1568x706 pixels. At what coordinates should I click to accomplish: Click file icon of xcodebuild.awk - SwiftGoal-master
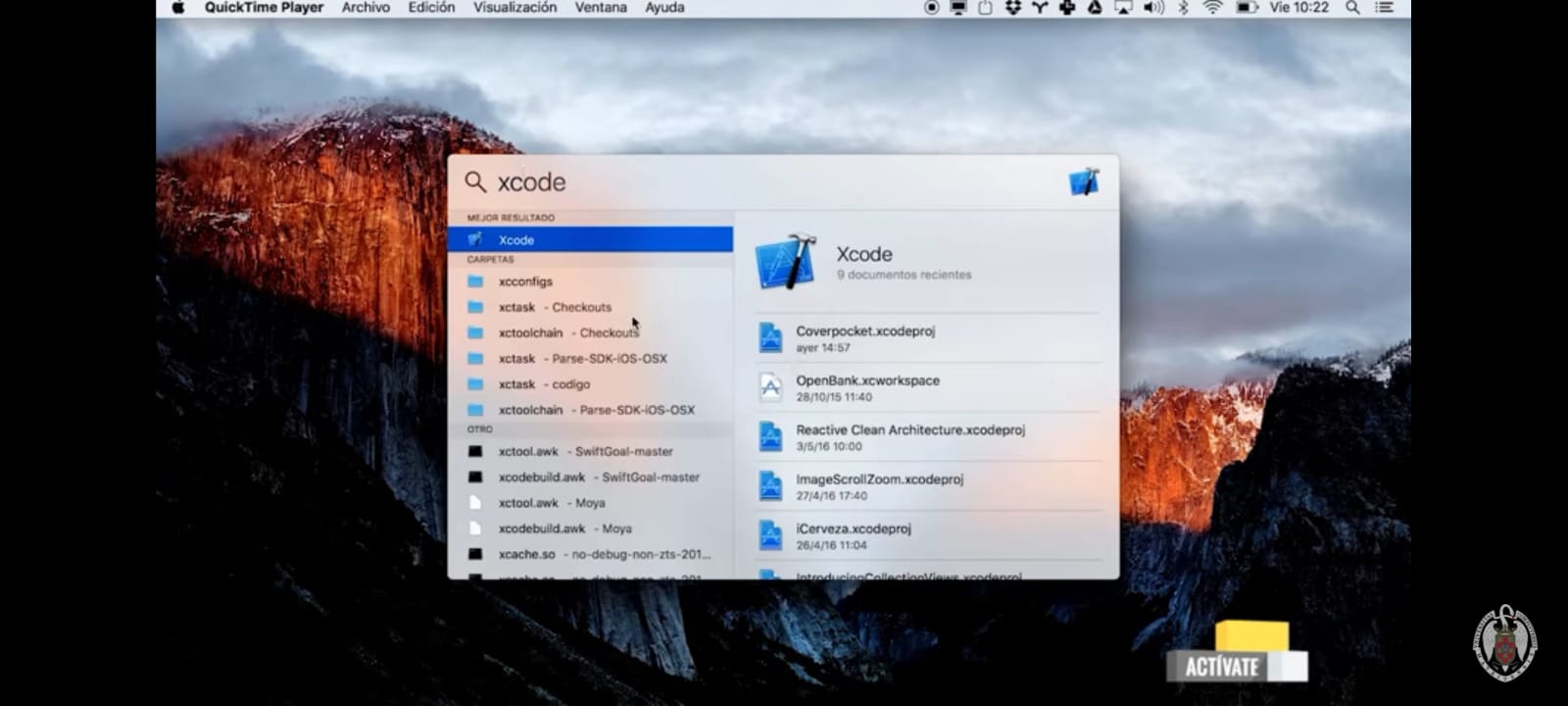(475, 477)
